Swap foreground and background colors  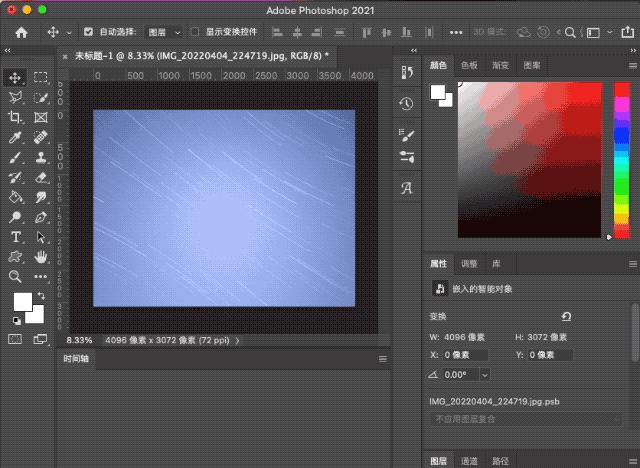[41, 296]
